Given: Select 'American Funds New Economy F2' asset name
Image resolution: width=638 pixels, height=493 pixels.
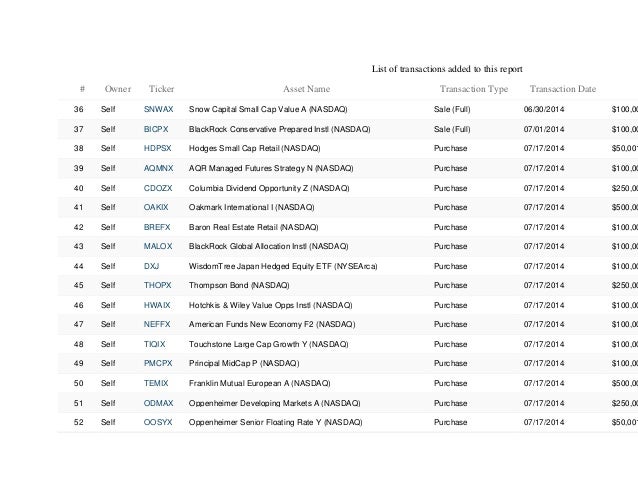Looking at the screenshot, I should pyautogui.click(x=251, y=324).
